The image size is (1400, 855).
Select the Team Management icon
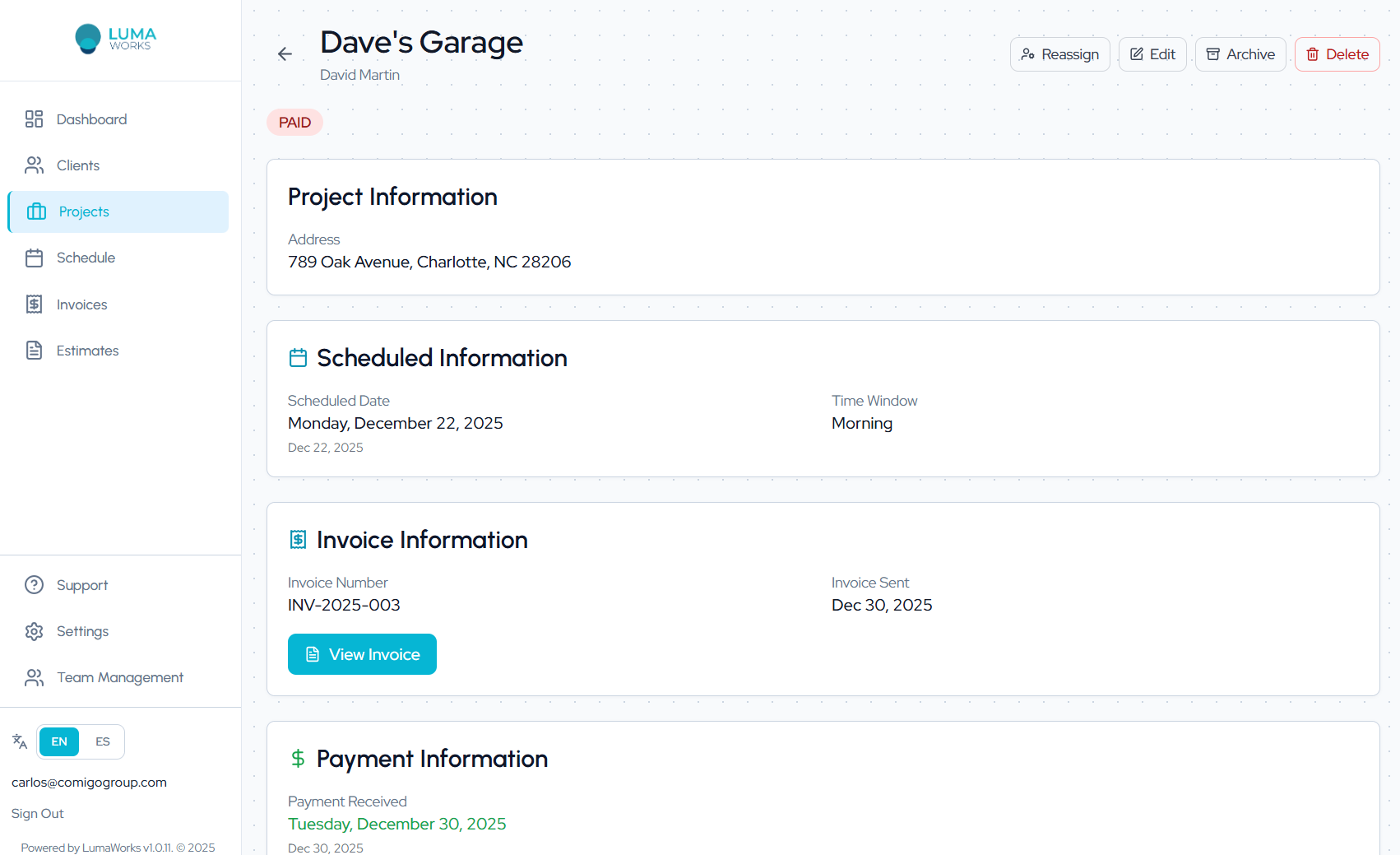pos(34,677)
